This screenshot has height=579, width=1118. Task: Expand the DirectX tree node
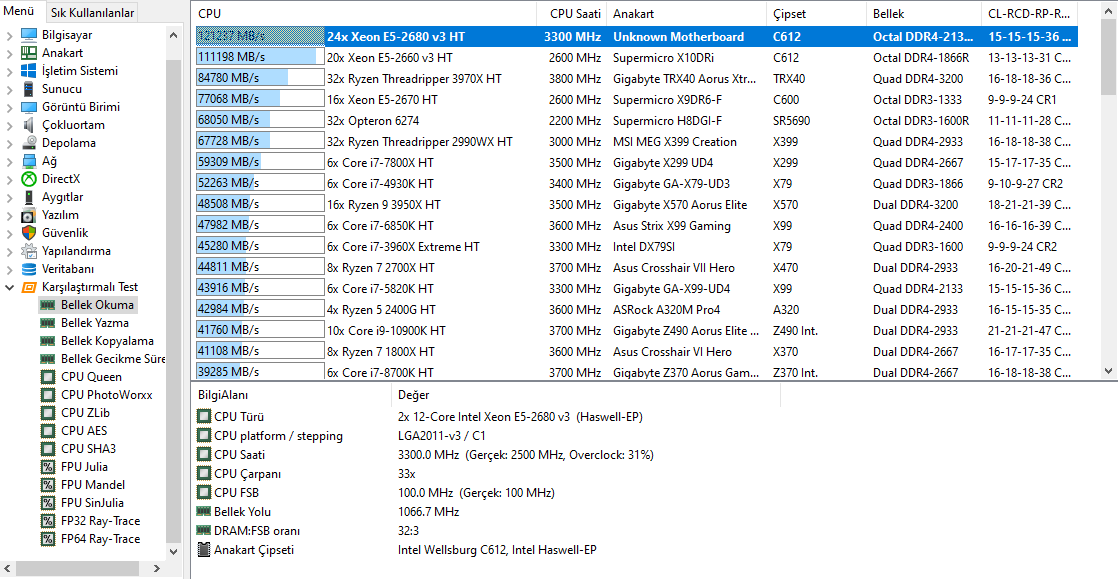pos(9,179)
